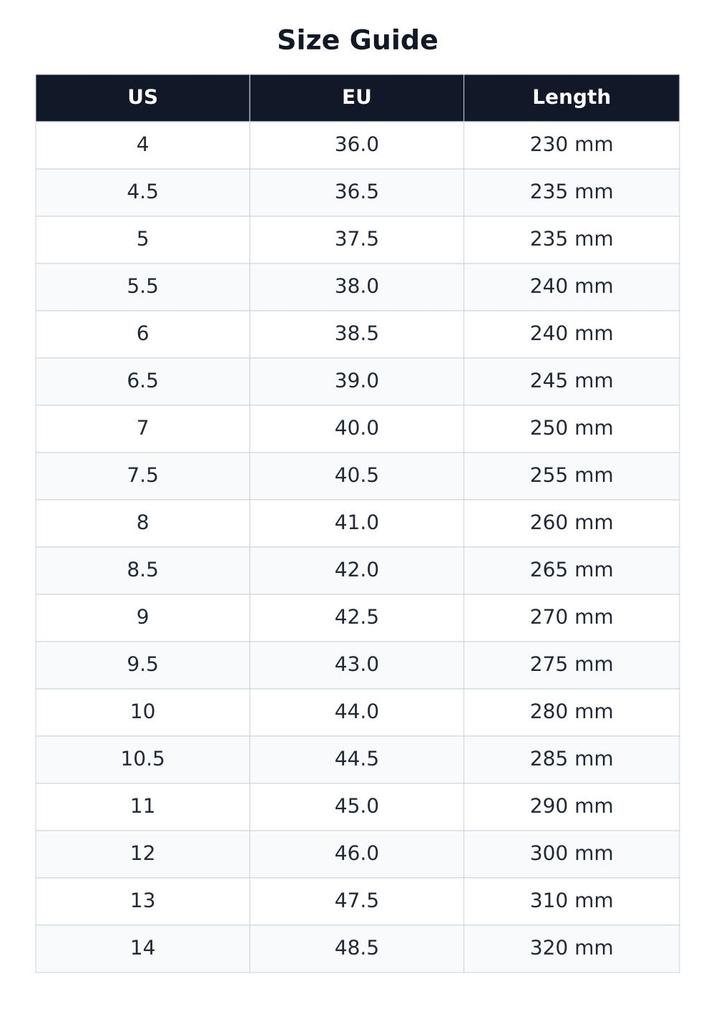The image size is (716, 1024).
Task: Click the US column header
Action: click(x=142, y=97)
